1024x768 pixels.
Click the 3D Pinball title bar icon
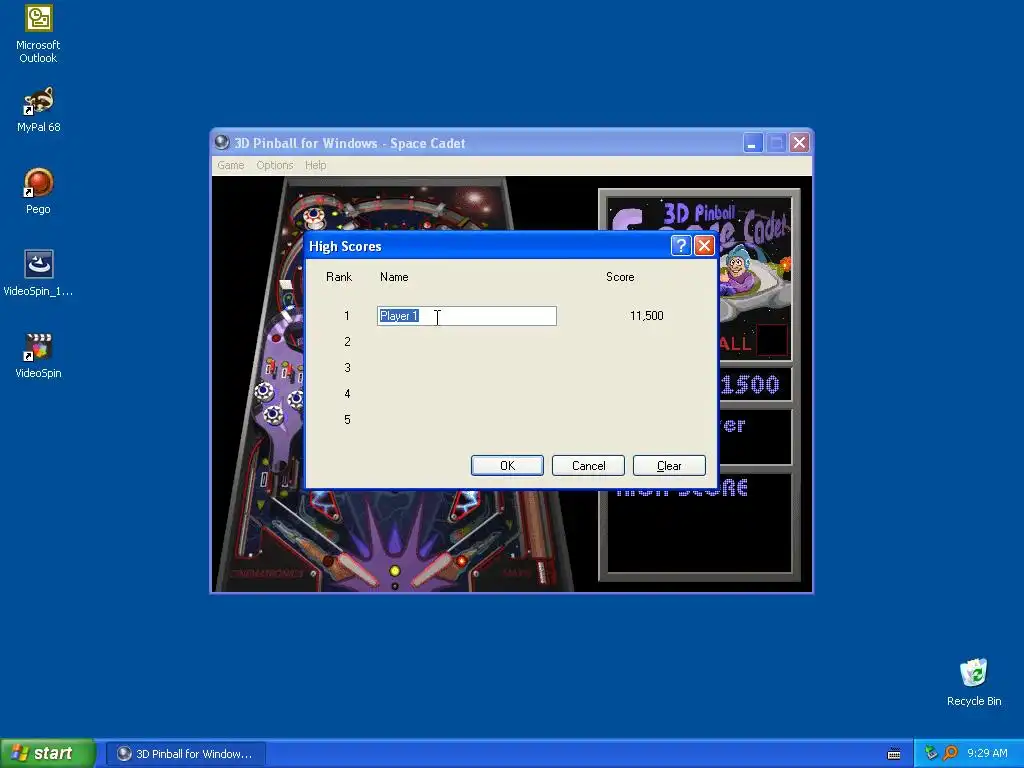pyautogui.click(x=222, y=142)
